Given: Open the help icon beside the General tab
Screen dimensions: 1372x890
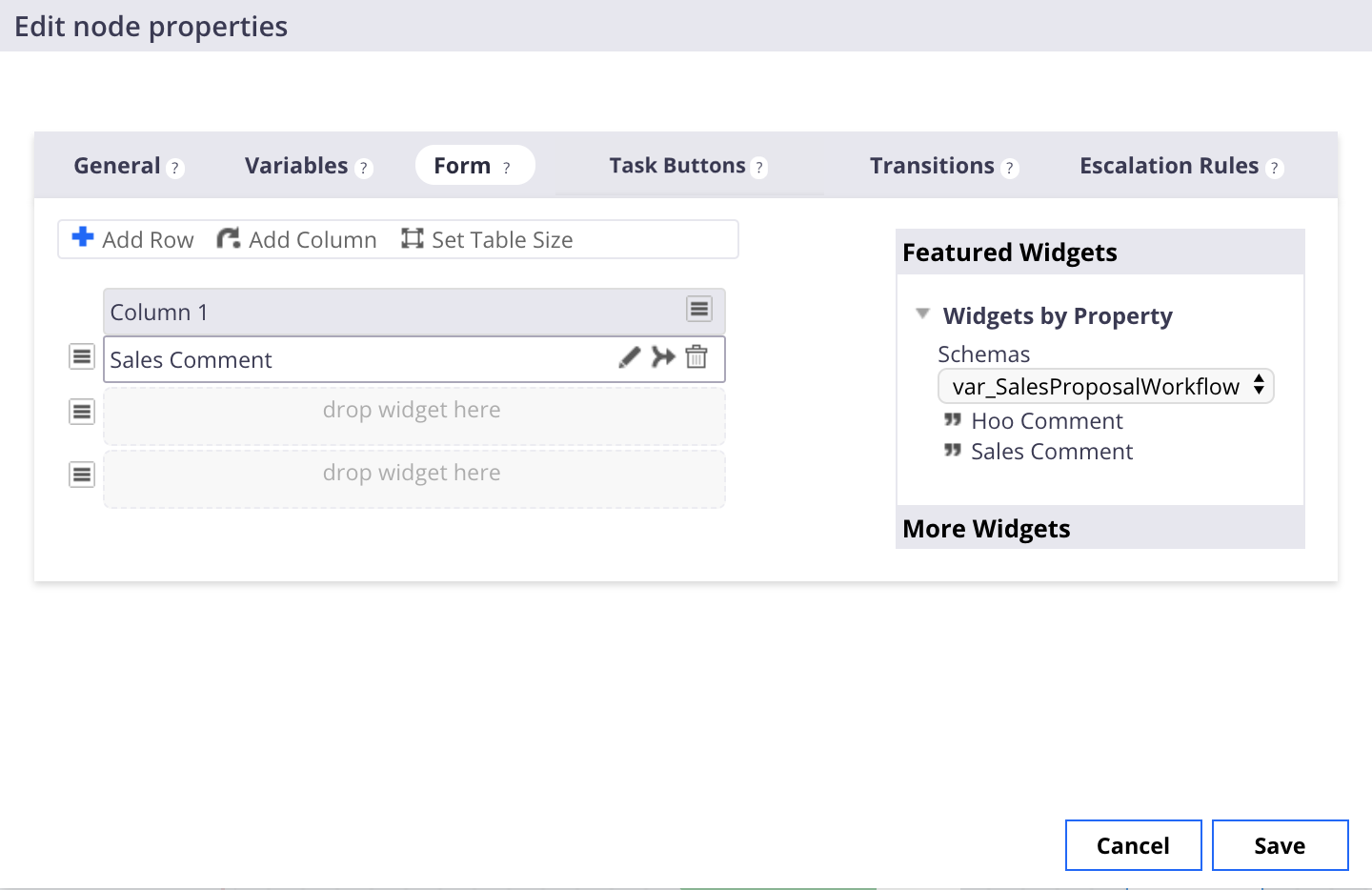Looking at the screenshot, I should click(x=174, y=169).
